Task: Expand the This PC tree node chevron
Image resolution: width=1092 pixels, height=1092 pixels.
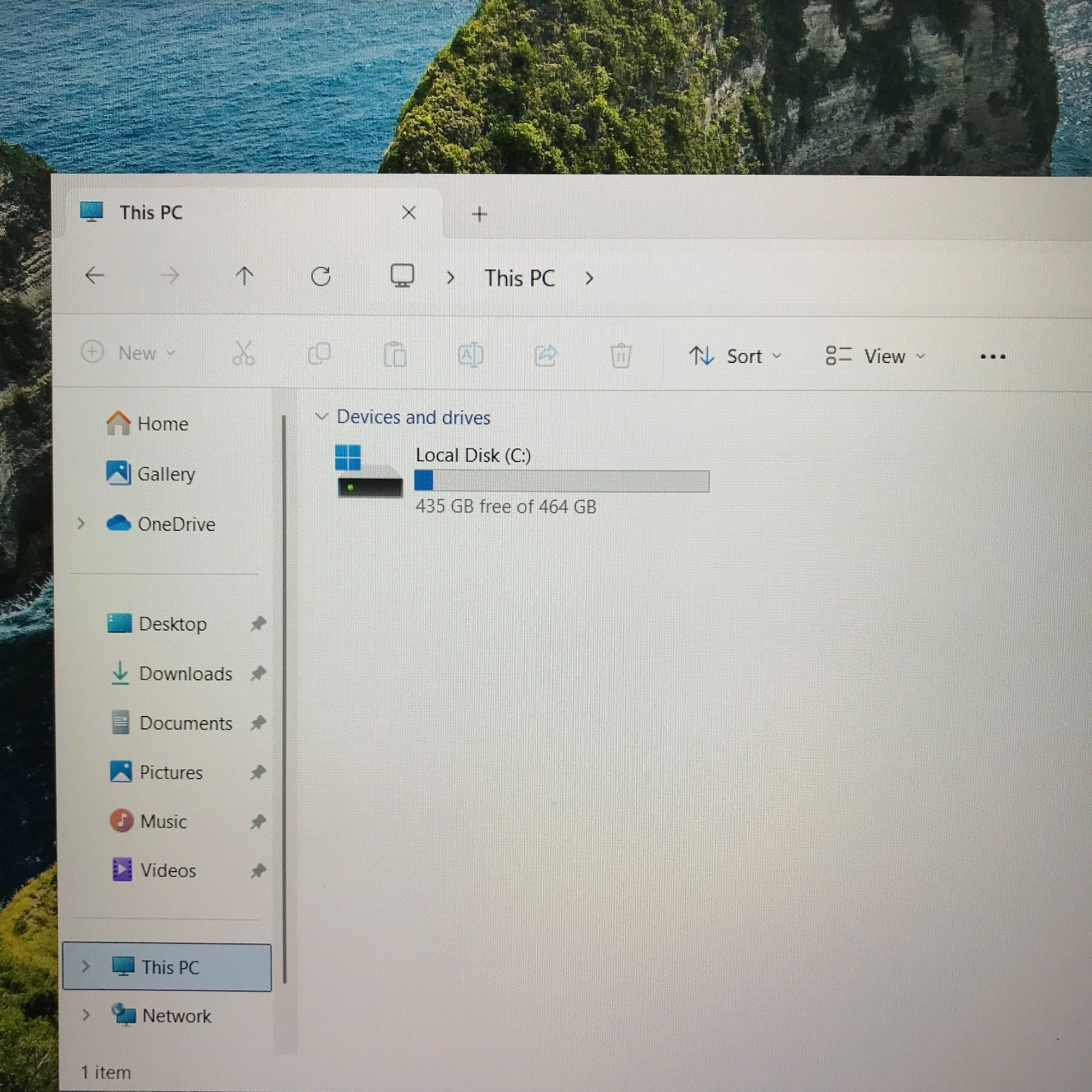Action: point(85,966)
